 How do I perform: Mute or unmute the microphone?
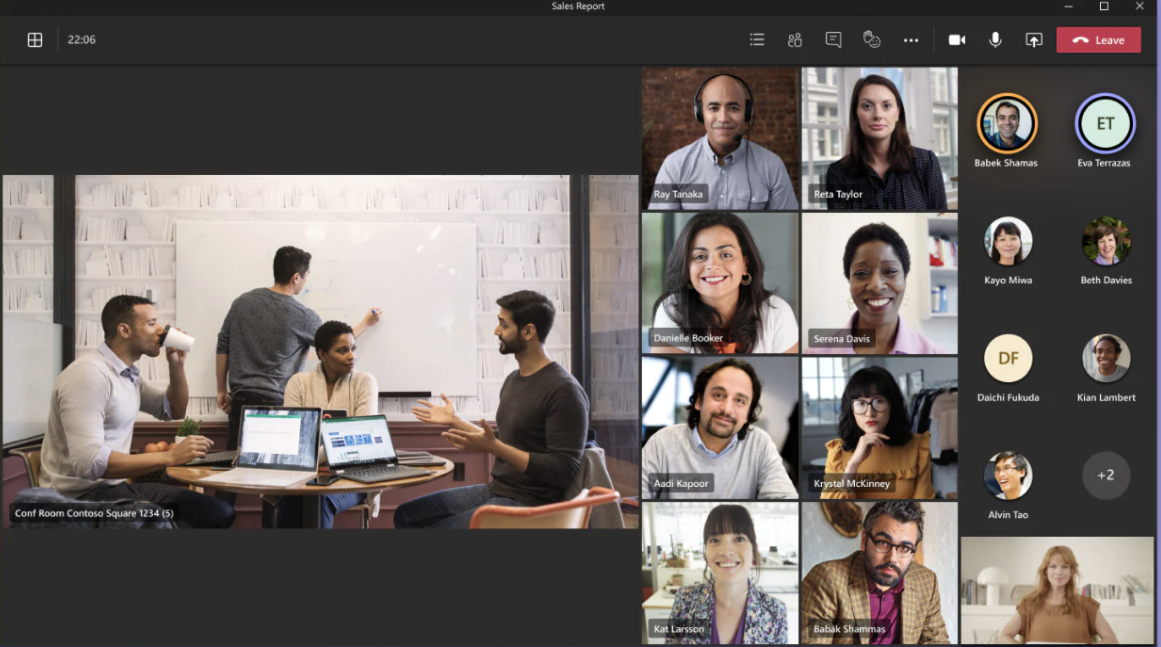pos(995,40)
